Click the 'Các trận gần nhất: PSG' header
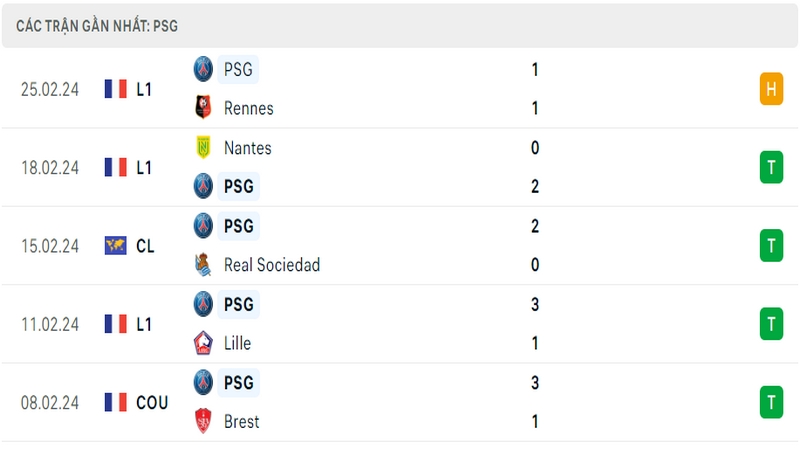The width and height of the screenshot is (800, 450). (x=97, y=26)
